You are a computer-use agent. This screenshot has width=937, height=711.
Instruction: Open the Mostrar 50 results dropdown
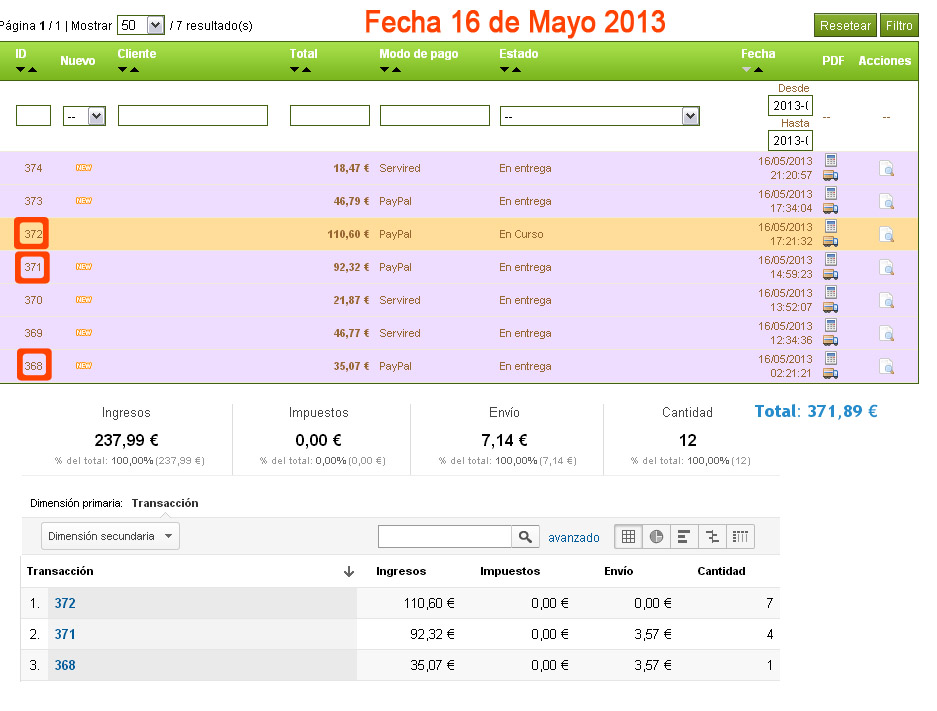(141, 25)
